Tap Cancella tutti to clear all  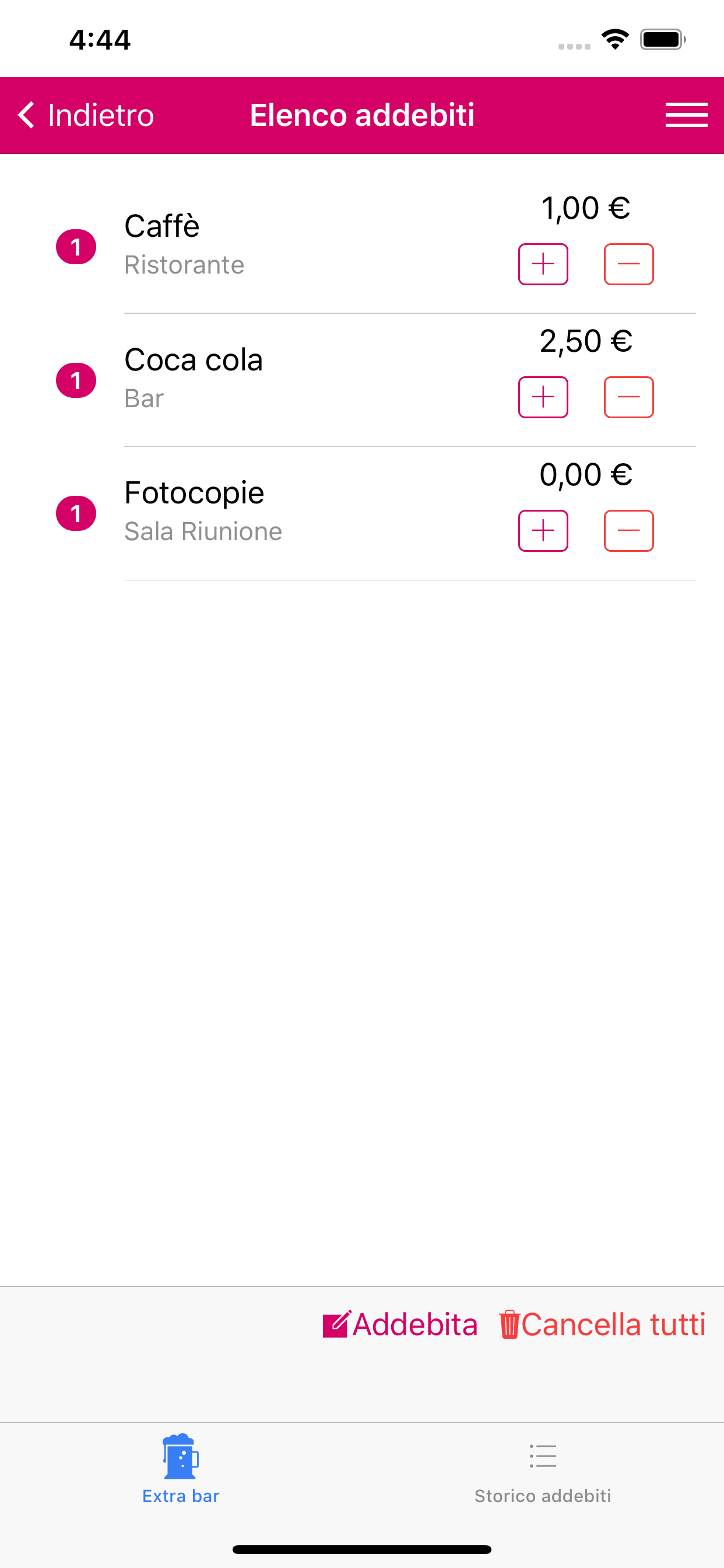[613, 1325]
